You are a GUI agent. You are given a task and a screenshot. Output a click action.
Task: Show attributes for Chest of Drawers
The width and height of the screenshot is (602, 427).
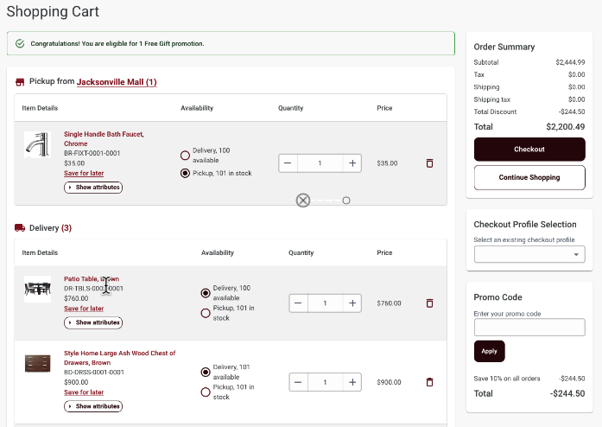coord(93,406)
